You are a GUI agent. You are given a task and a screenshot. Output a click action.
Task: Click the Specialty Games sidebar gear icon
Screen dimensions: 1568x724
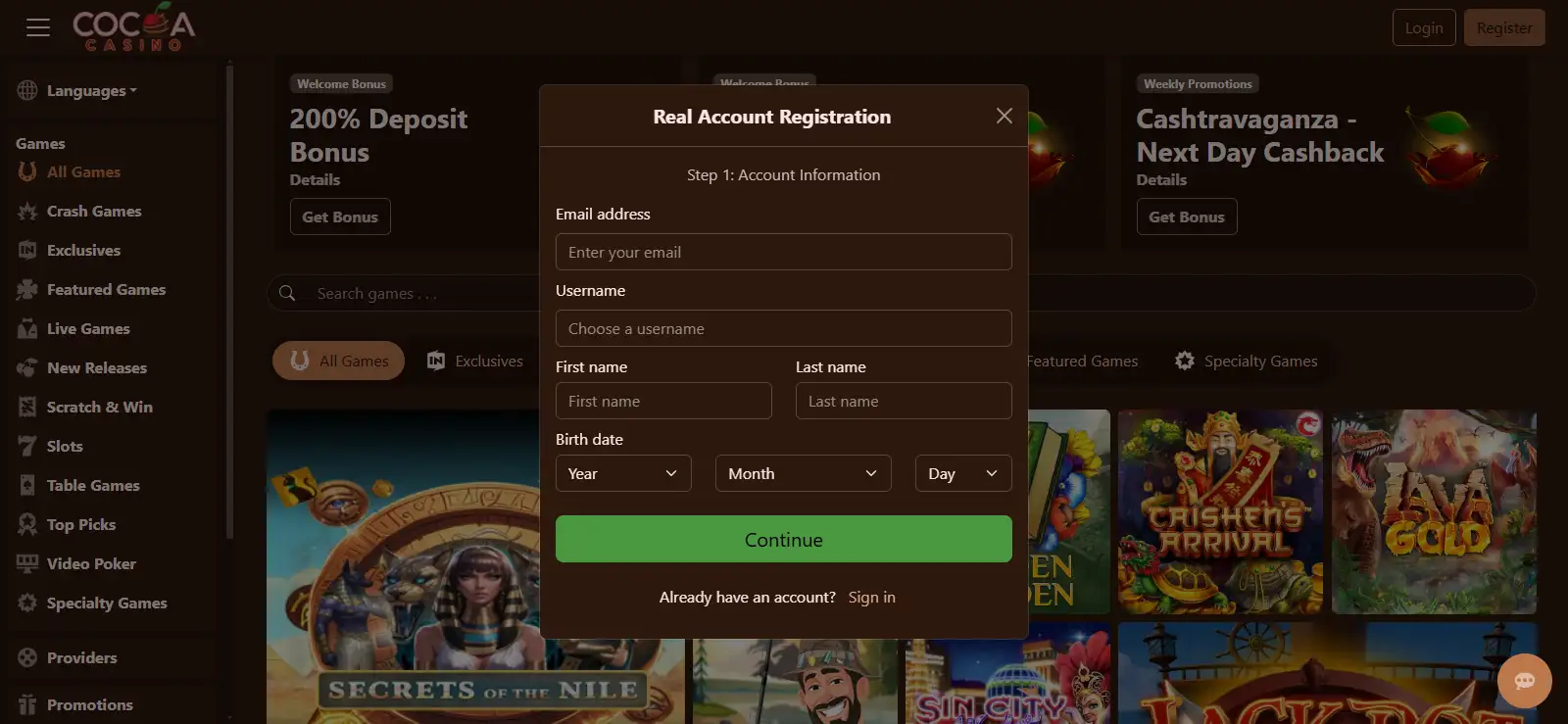pyautogui.click(x=27, y=603)
